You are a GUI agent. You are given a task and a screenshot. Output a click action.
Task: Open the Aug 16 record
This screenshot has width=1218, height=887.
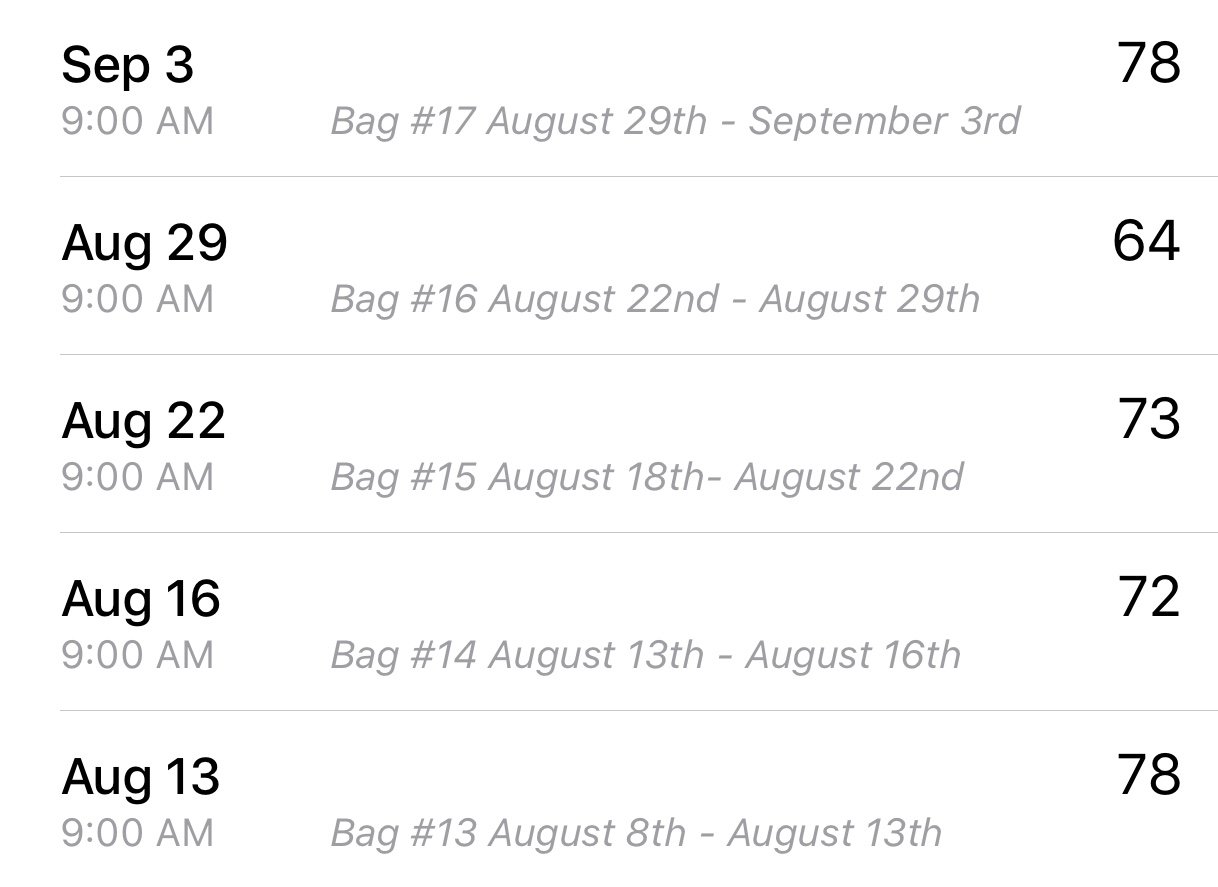(141, 599)
